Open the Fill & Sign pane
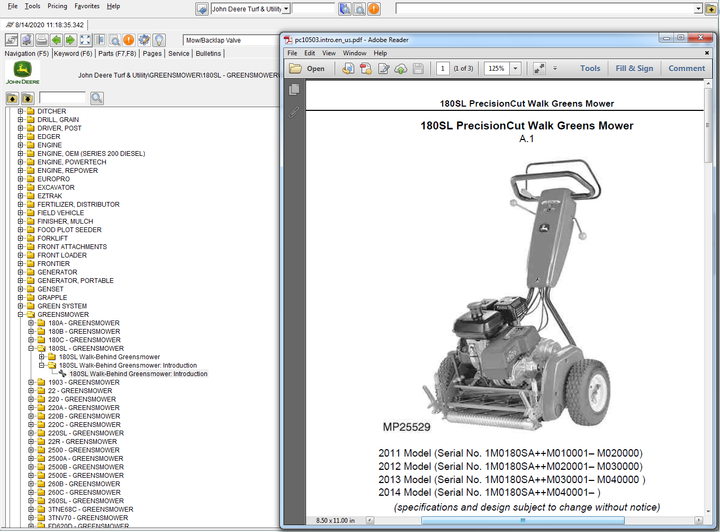Screen dimensions: 720x532 634,68
